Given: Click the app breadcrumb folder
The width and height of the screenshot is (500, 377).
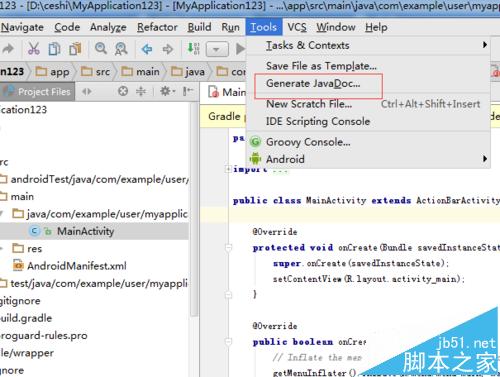Looking at the screenshot, I should coord(53,72).
